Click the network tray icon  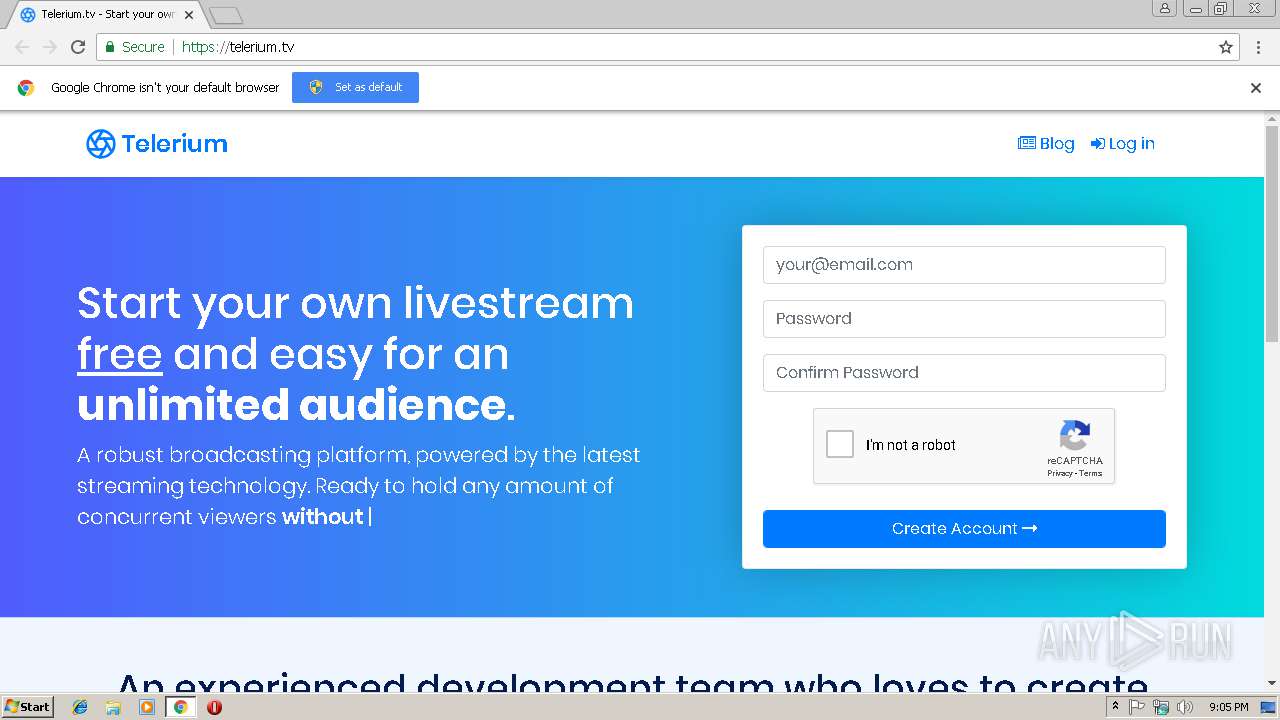pyautogui.click(x=1161, y=707)
